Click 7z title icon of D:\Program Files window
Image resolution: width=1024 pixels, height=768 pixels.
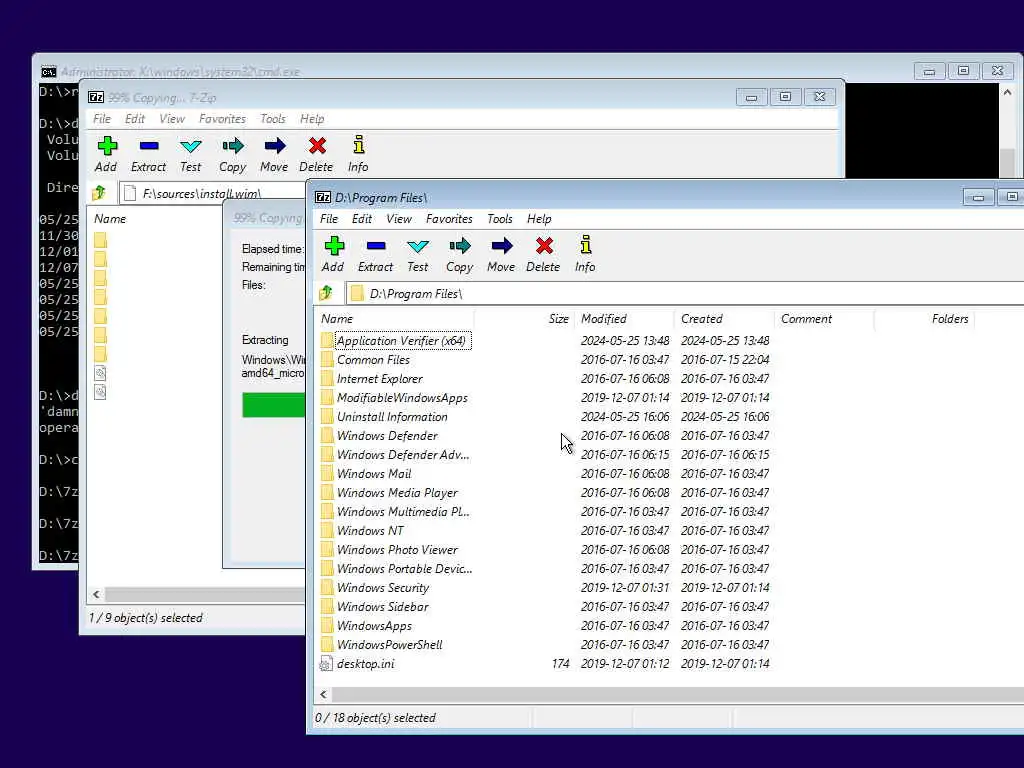(323, 197)
